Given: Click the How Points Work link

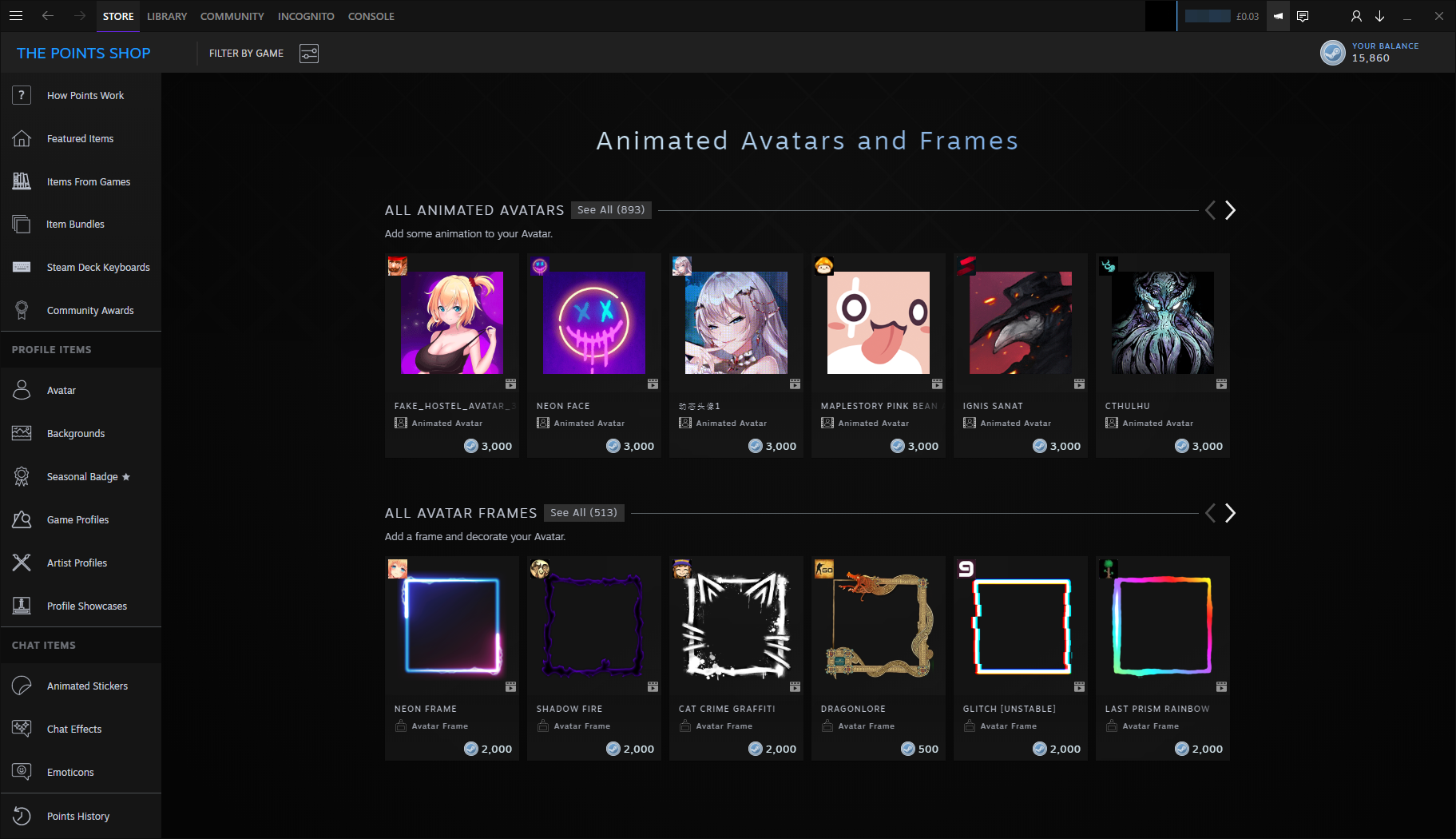Looking at the screenshot, I should [85, 95].
